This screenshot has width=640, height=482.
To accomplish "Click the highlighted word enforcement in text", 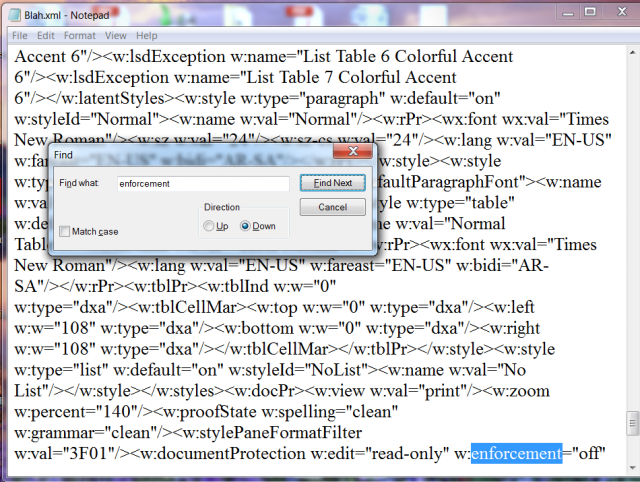I will point(517,454).
